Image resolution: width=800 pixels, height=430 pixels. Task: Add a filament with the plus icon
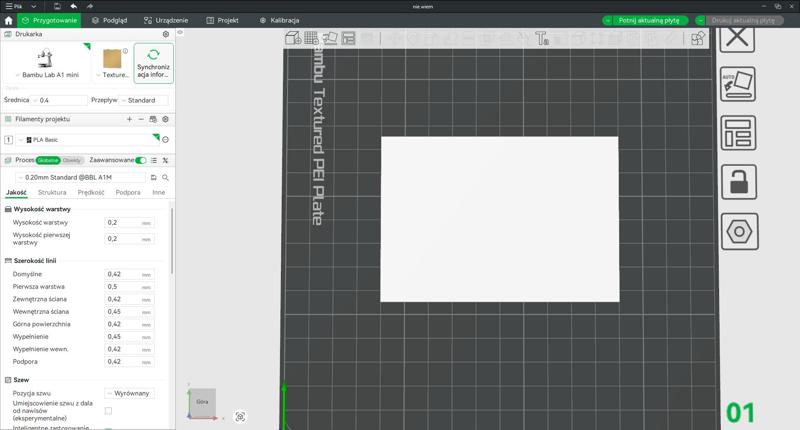[x=129, y=119]
